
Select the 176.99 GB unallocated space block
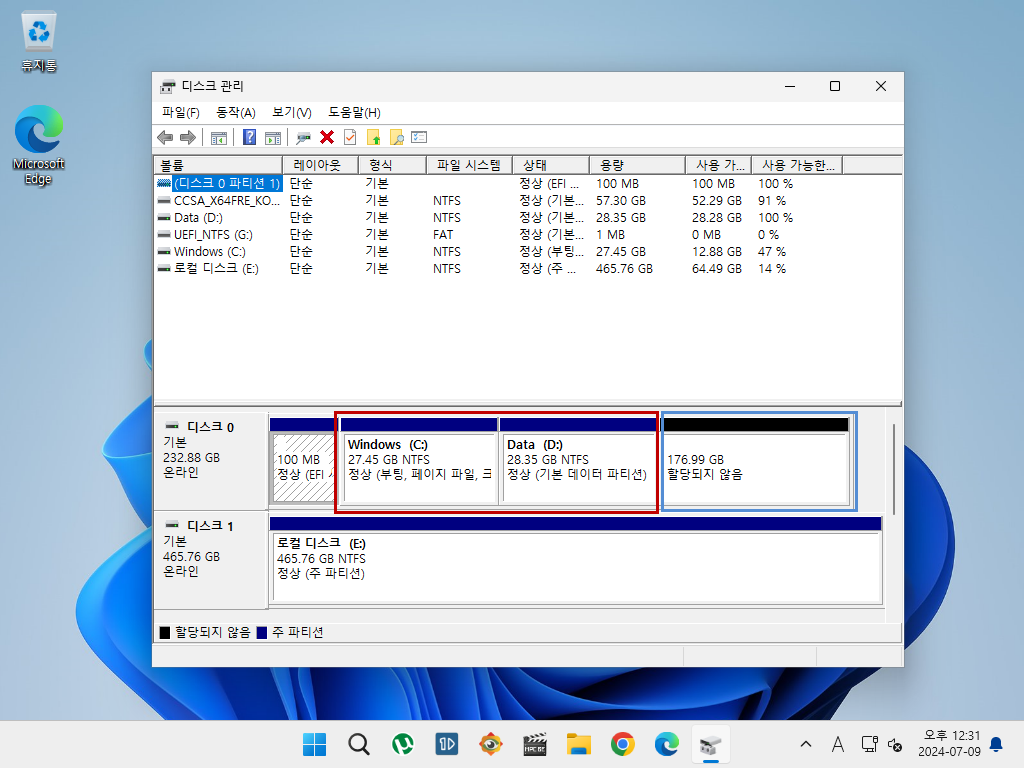756,460
